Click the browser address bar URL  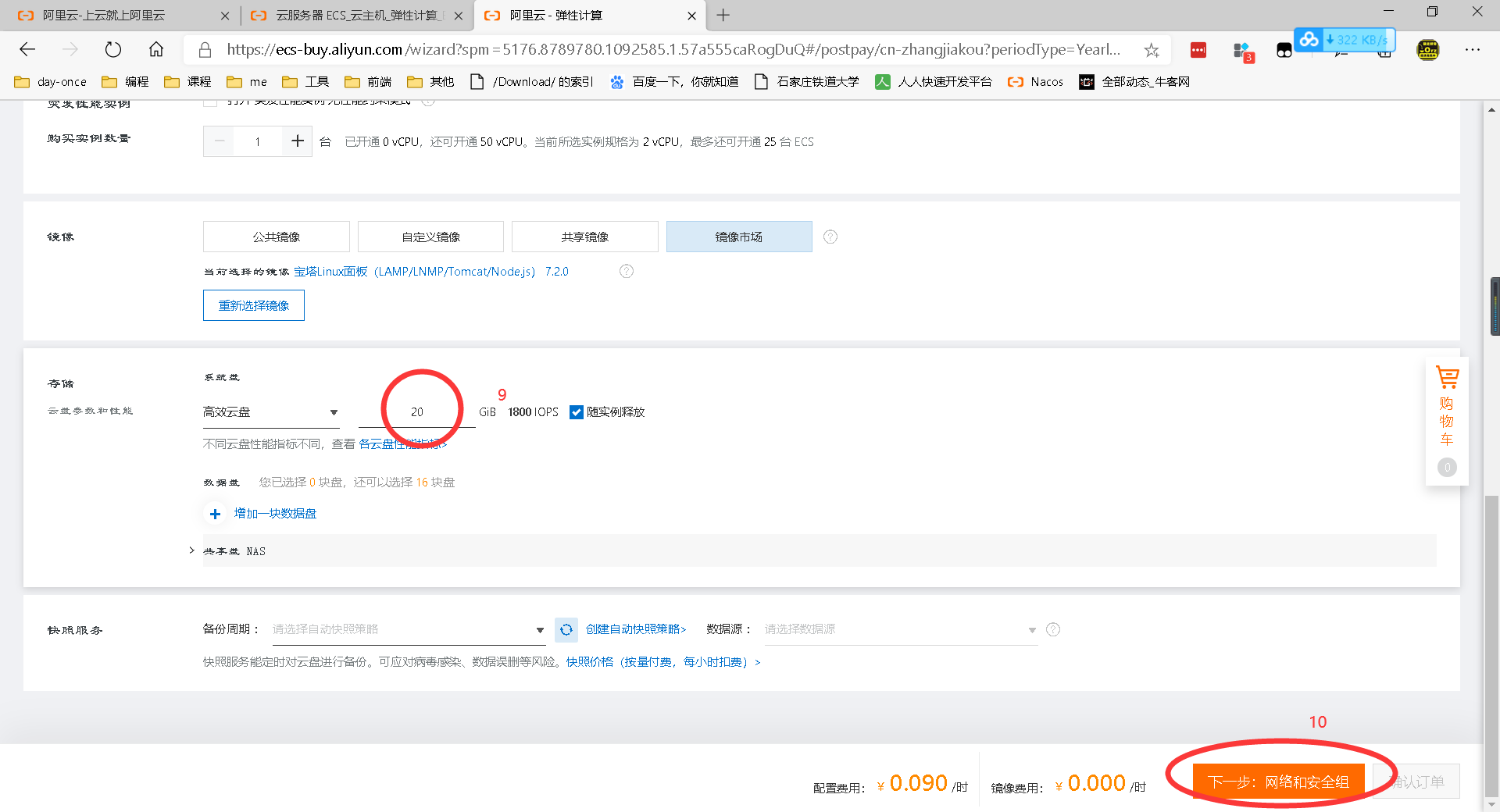(673, 50)
